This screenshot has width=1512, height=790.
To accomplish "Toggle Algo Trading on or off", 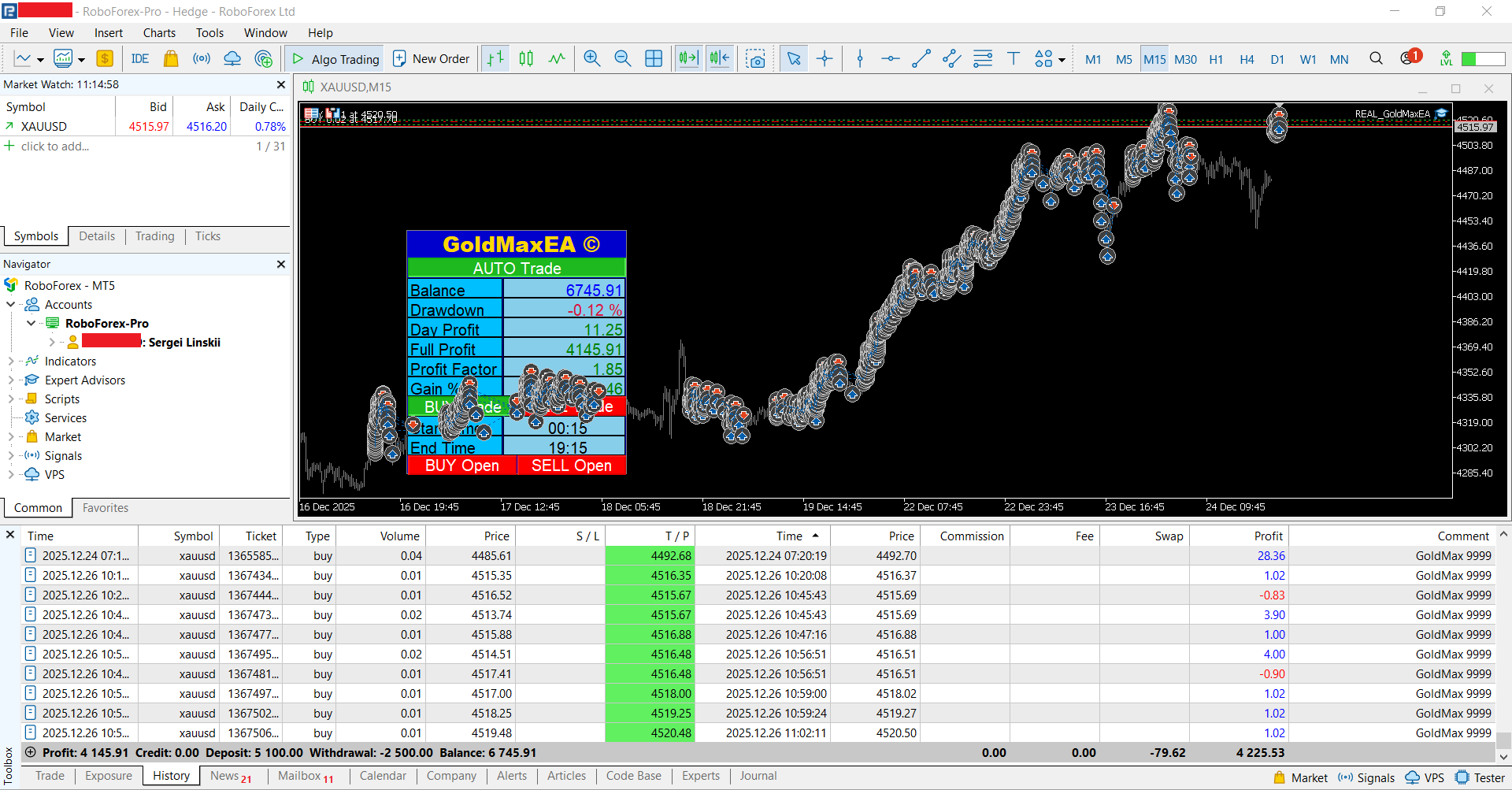I will (x=335, y=59).
